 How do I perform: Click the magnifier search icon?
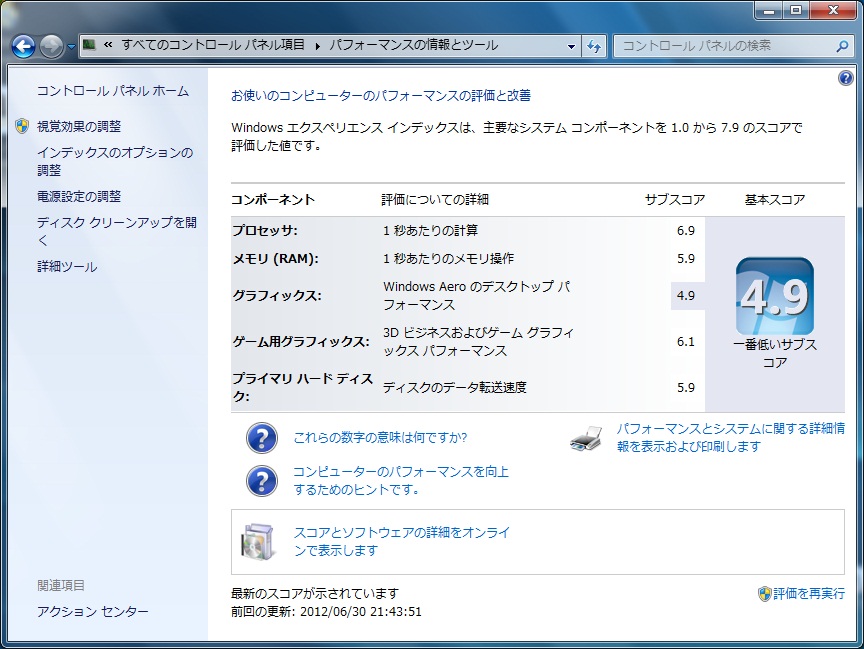(842, 46)
